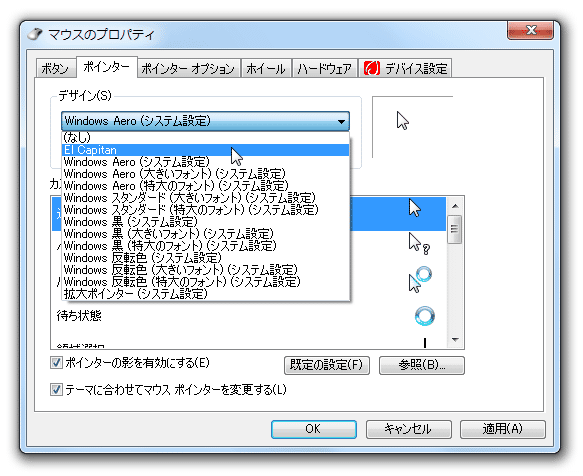Screen dimensions: 583x476
Task: Open the ハードウェア tab
Action: pyautogui.click(x=325, y=68)
